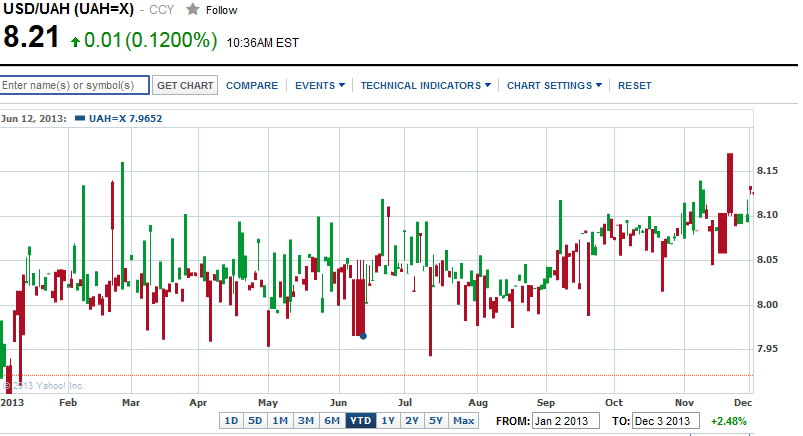Open the COMPARE option

click(252, 86)
